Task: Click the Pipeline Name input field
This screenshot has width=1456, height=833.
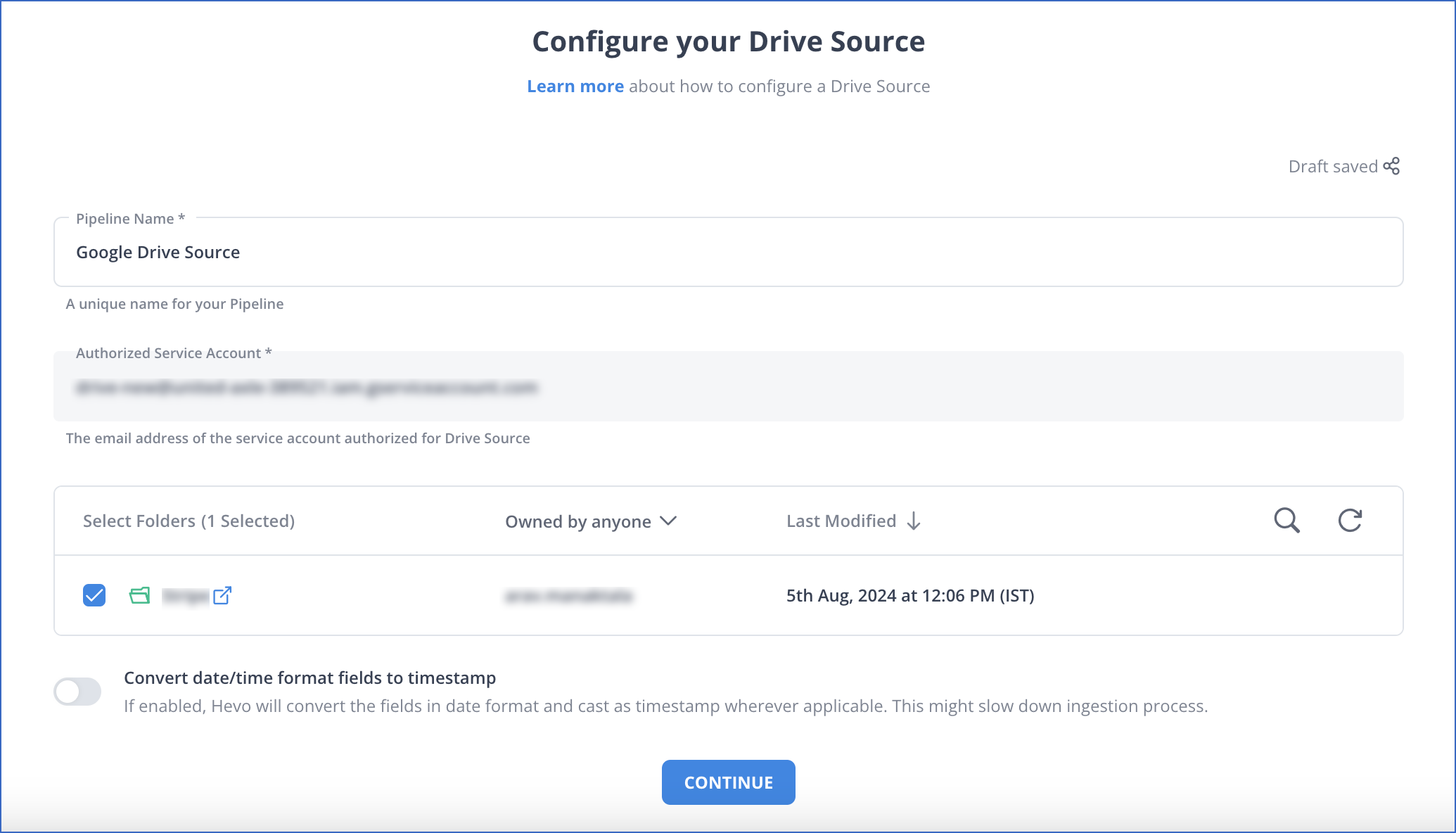Action: tap(729, 252)
